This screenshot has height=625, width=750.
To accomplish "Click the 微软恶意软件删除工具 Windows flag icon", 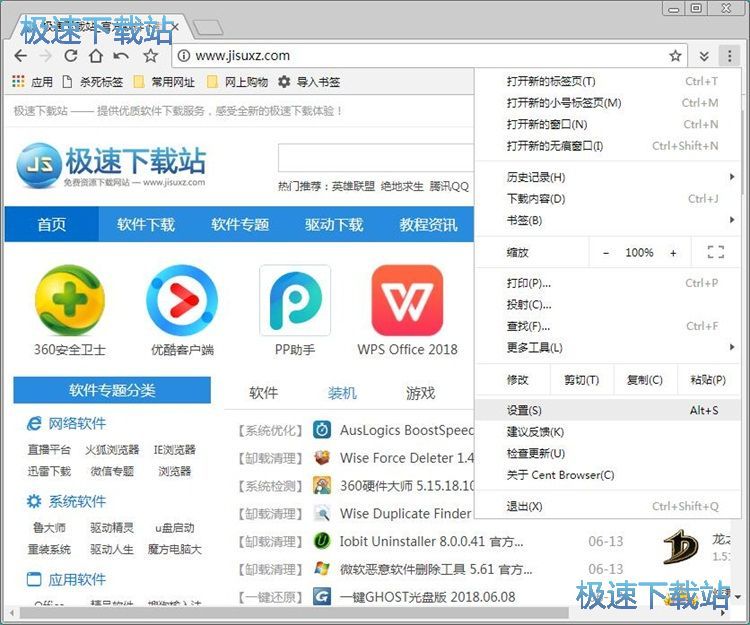I will tap(322, 569).
